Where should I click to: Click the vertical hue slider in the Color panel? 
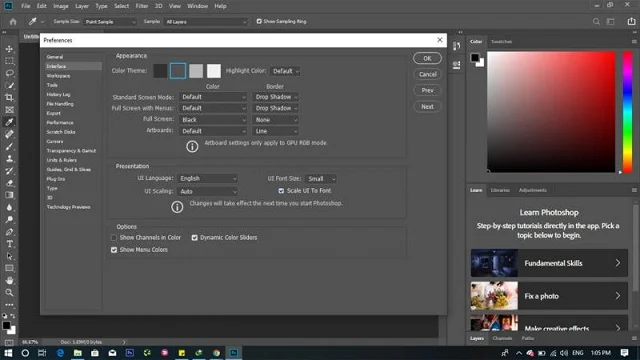(x=627, y=112)
